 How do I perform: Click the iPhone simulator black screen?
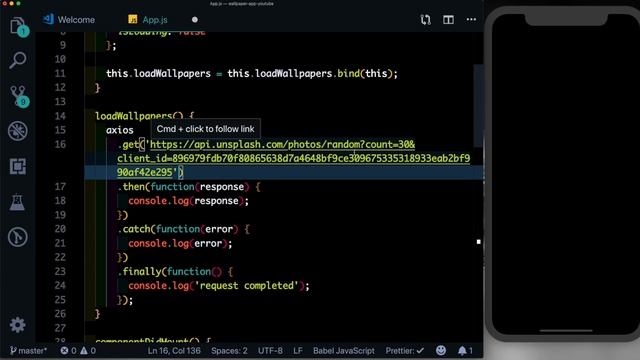[x=566, y=176]
